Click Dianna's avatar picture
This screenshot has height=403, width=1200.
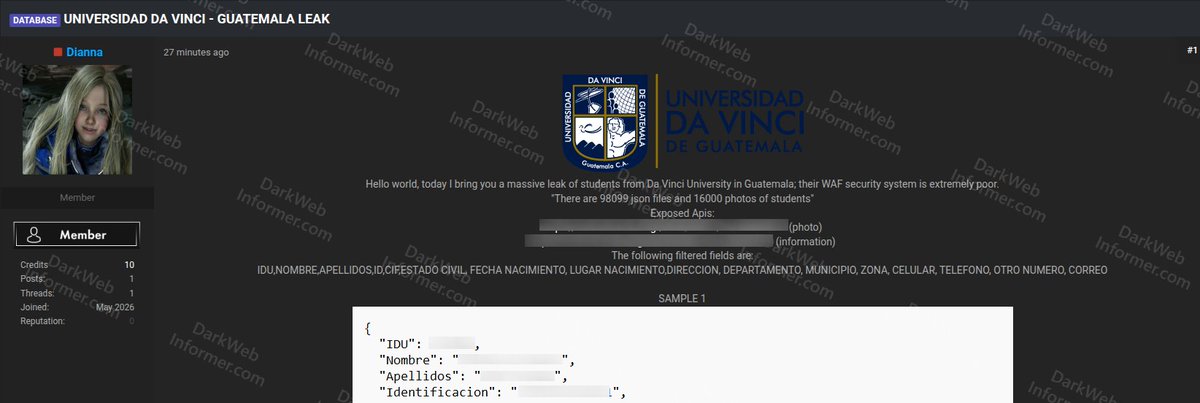pyautogui.click(x=77, y=120)
